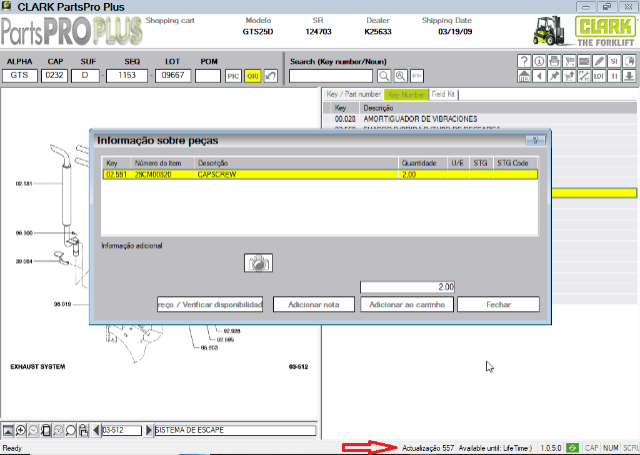Click the magnifier search icon
Image resolution: width=640 pixels, height=455 pixels.
[x=384, y=76]
